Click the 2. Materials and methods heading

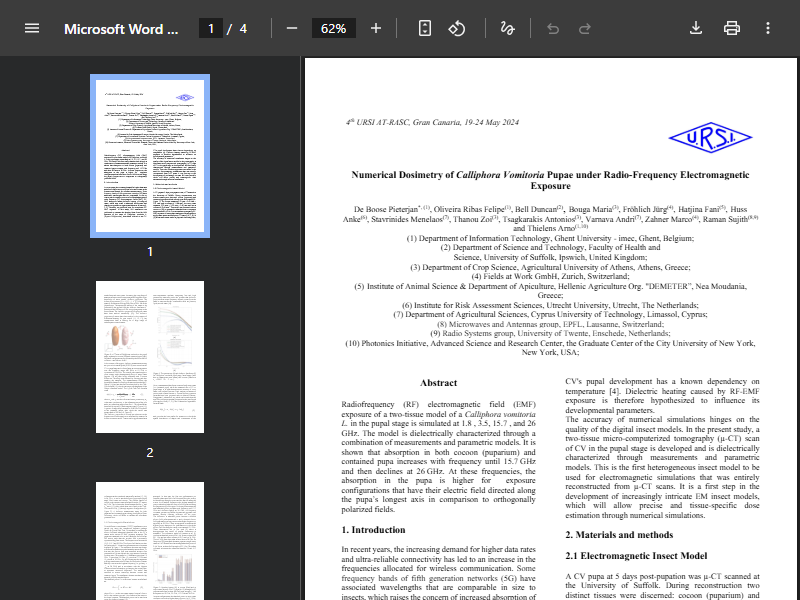(x=619, y=535)
